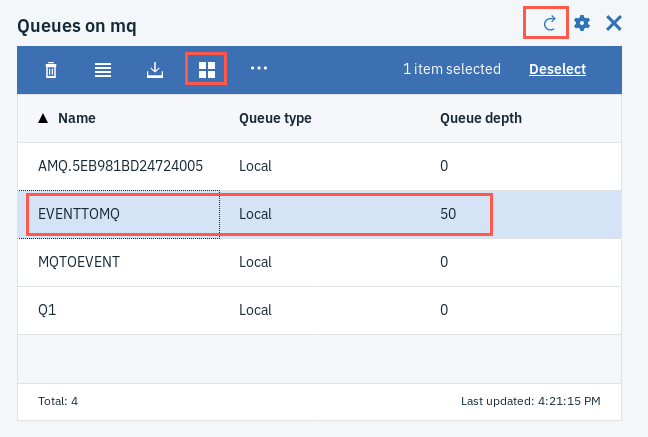The height and width of the screenshot is (437, 648).
Task: Click depth 0 in MQTOEVENT row
Action: point(444,262)
